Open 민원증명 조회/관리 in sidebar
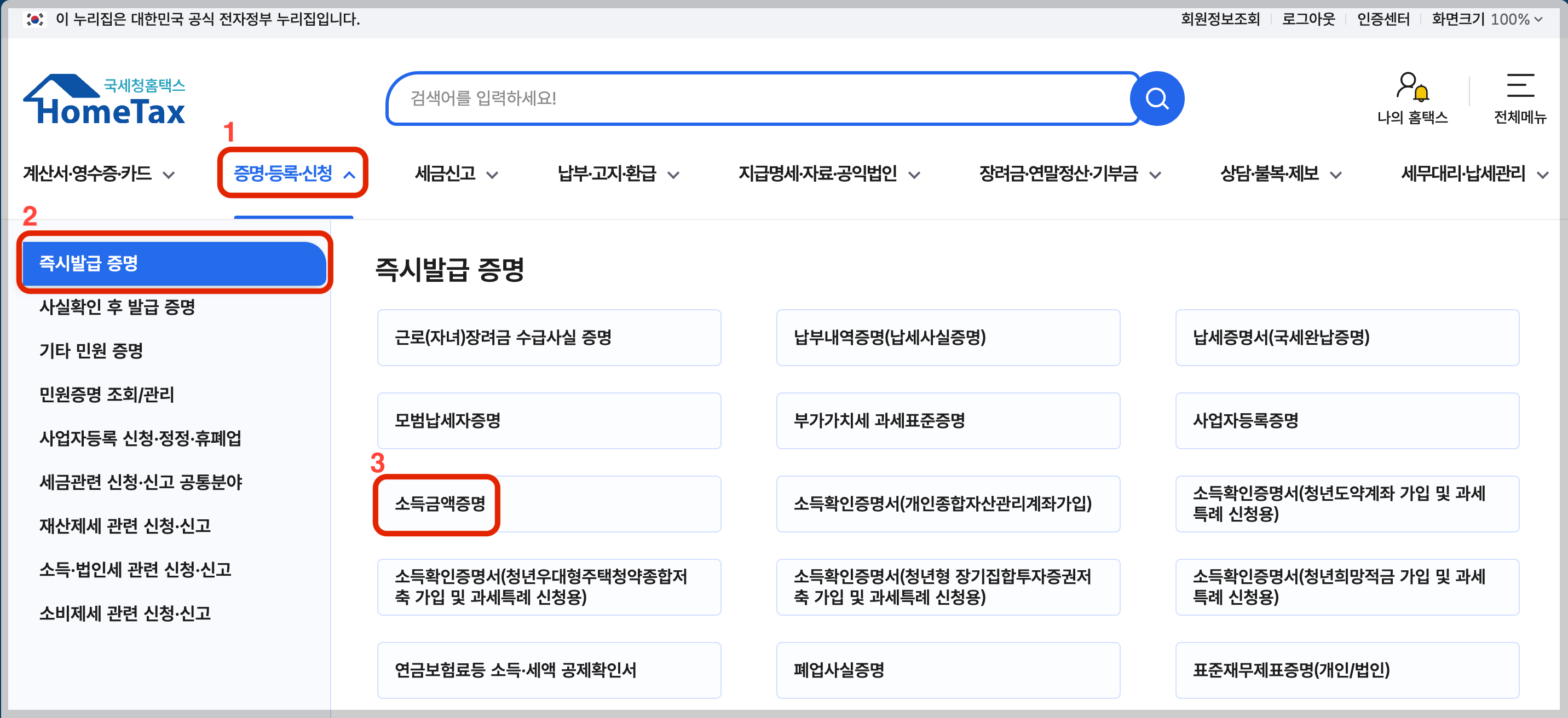Viewport: 1568px width, 718px height. 107,394
